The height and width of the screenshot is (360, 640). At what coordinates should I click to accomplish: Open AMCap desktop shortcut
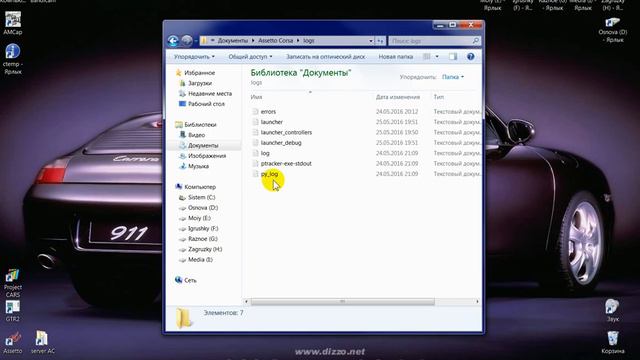click(x=13, y=23)
